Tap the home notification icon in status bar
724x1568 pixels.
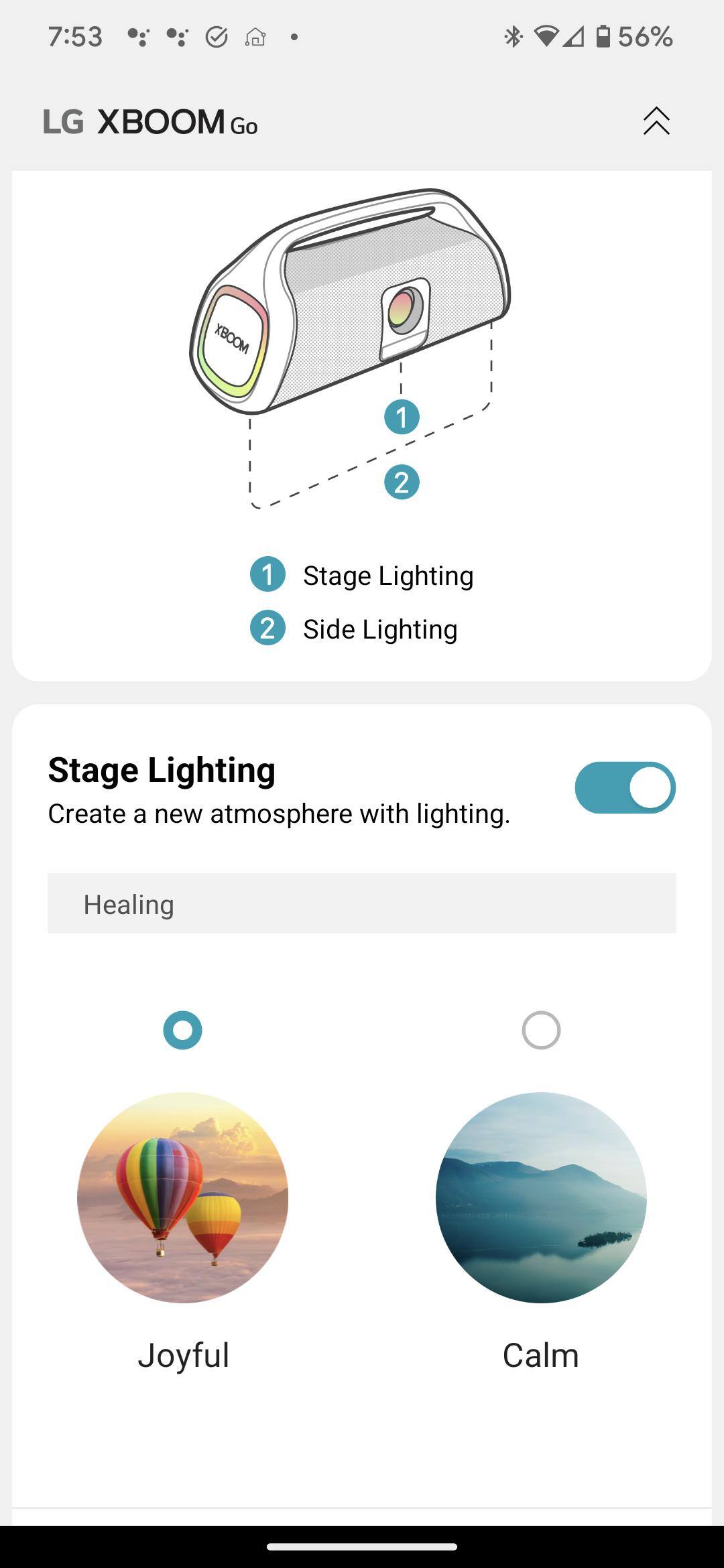click(x=255, y=37)
